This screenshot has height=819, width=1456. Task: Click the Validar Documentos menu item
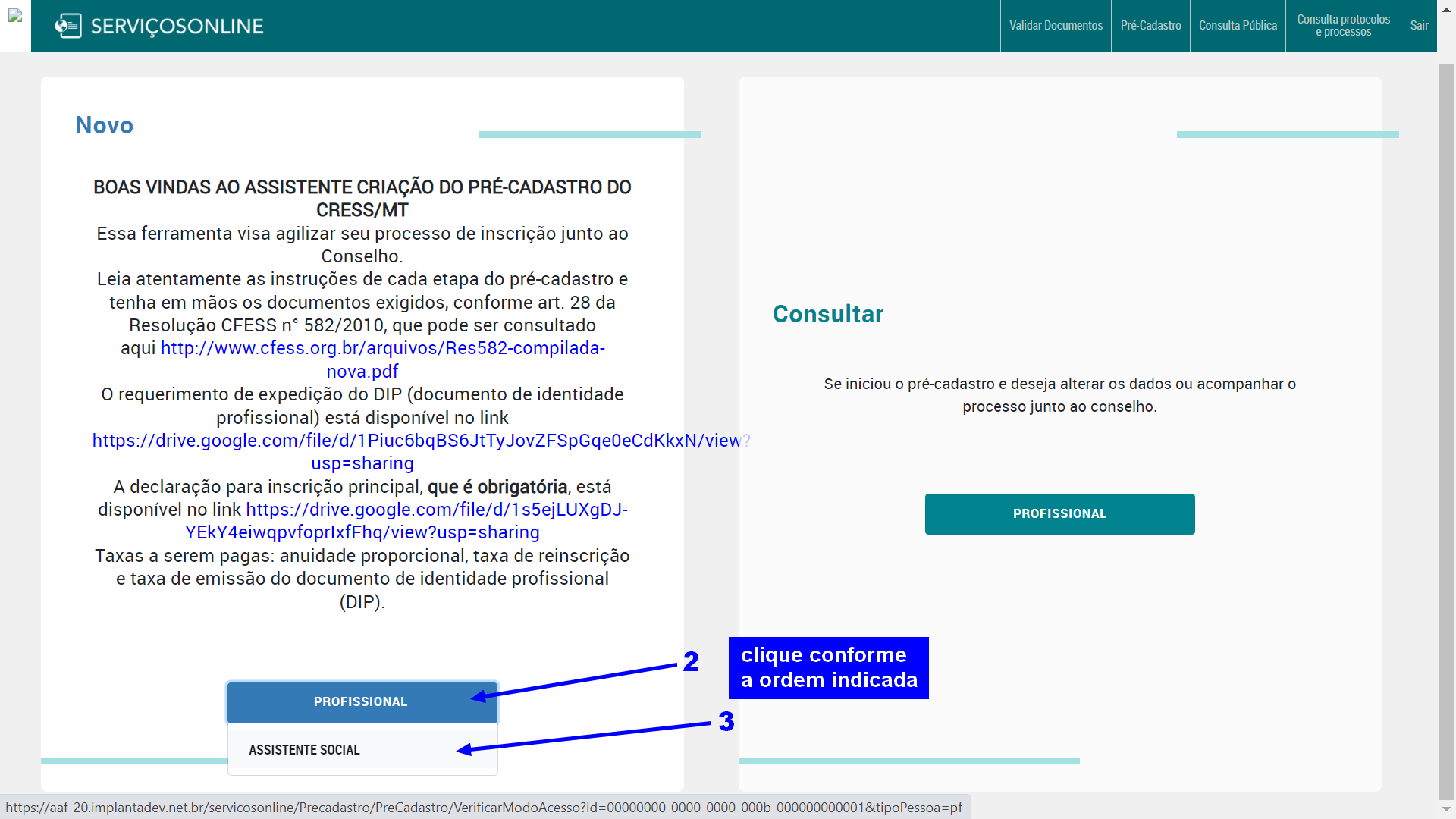1056,25
